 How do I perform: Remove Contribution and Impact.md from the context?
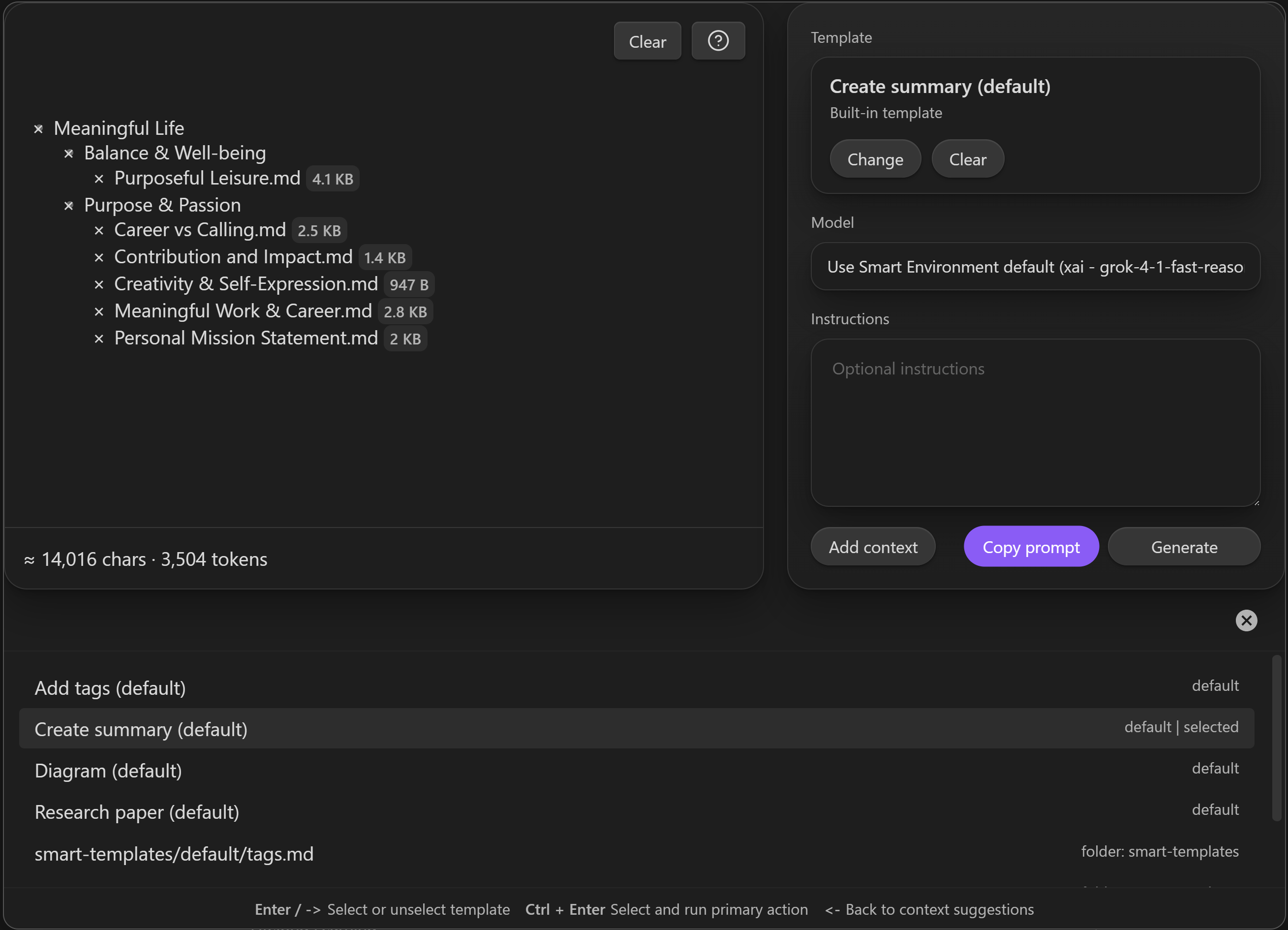point(99,258)
